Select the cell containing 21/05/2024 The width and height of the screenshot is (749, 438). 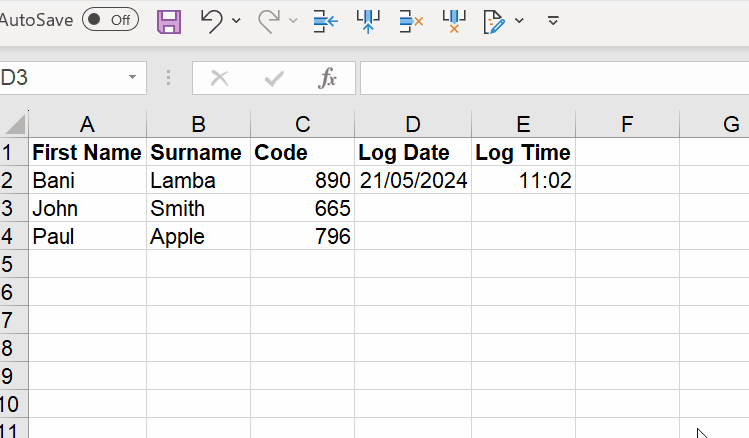pyautogui.click(x=412, y=181)
